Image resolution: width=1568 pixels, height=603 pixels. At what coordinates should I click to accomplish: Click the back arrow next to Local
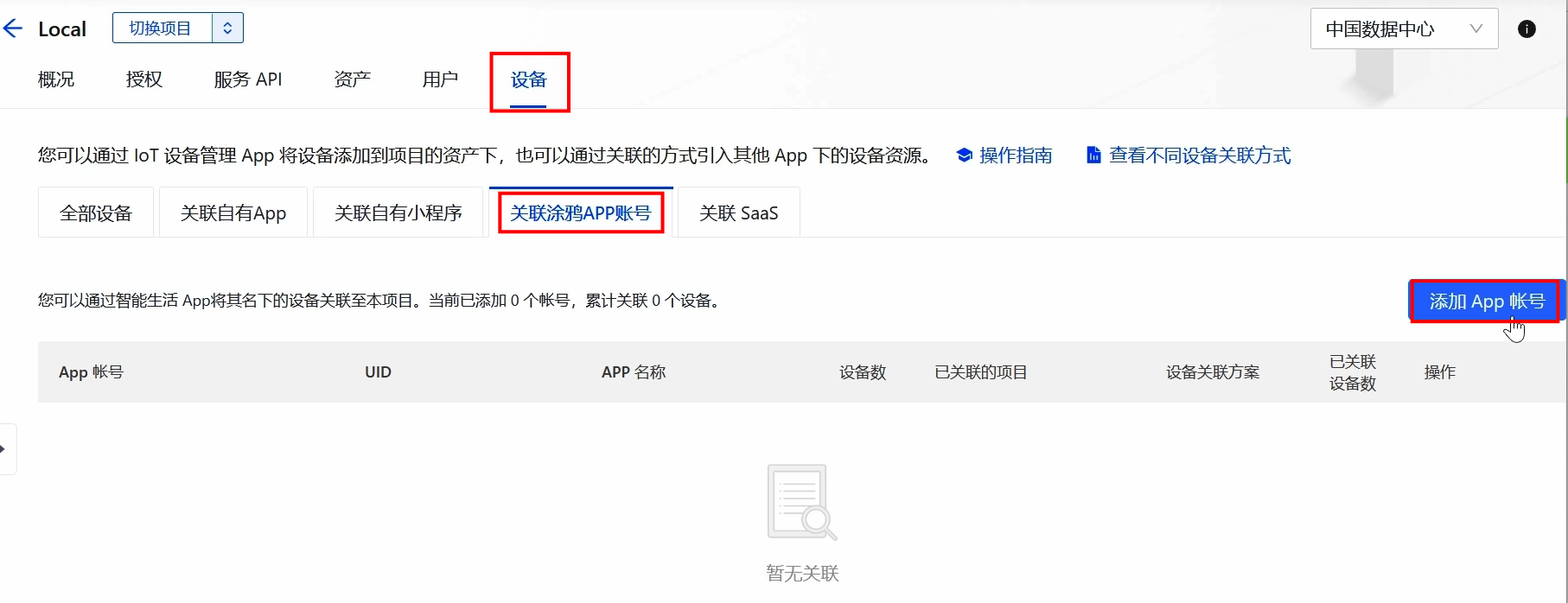point(12,29)
